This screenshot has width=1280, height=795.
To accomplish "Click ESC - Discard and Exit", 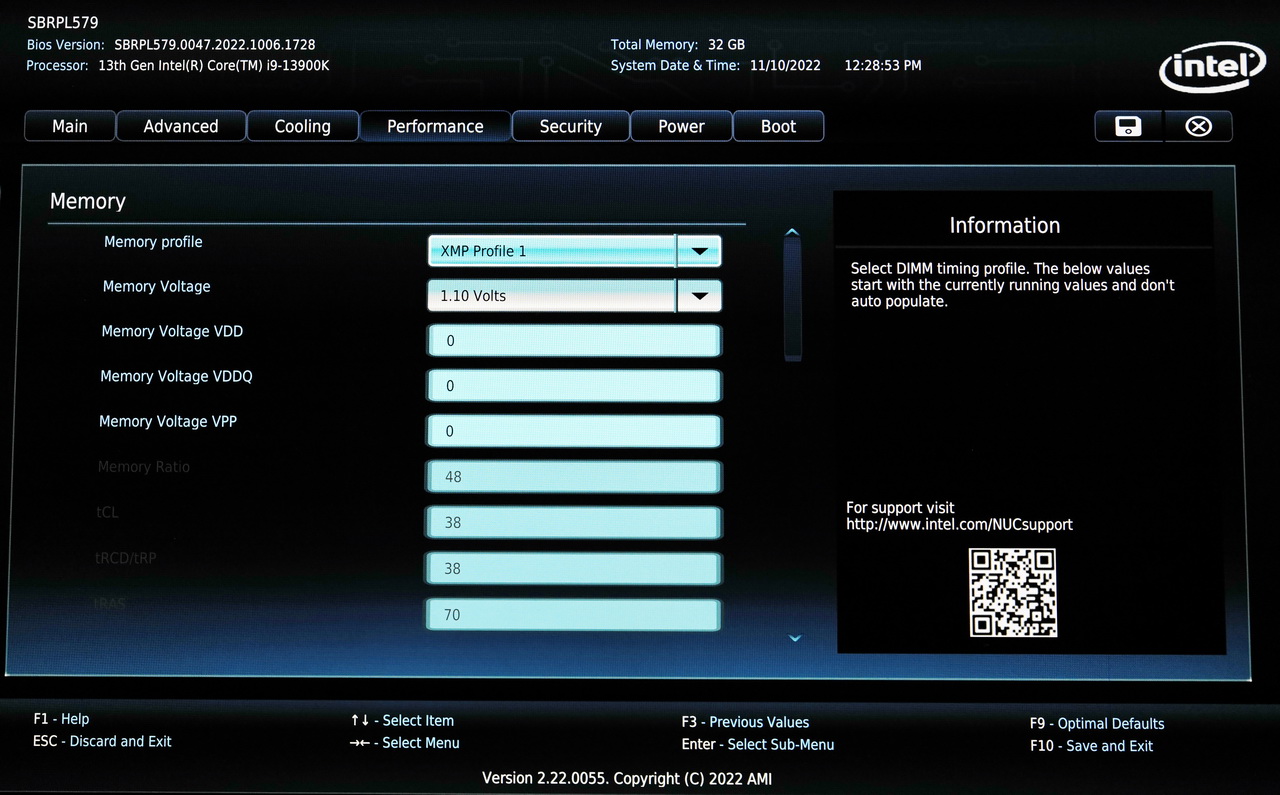I will (x=102, y=741).
